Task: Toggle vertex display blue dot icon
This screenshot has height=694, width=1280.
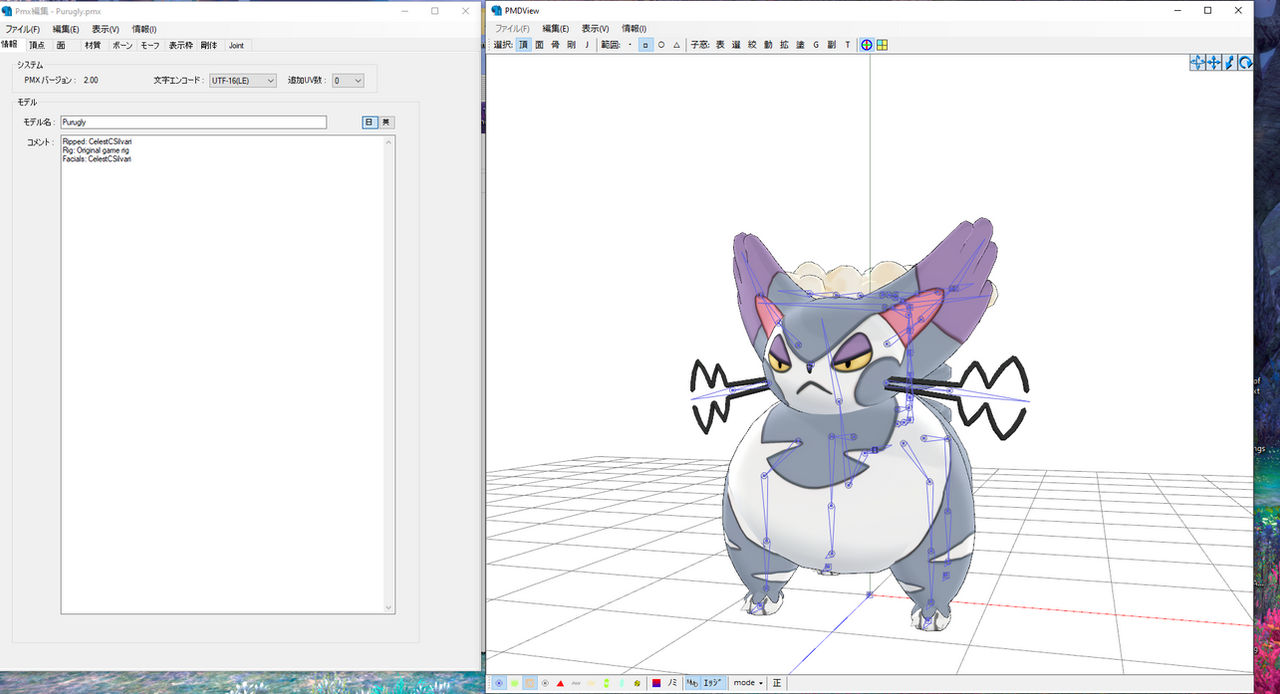Action: point(499,683)
